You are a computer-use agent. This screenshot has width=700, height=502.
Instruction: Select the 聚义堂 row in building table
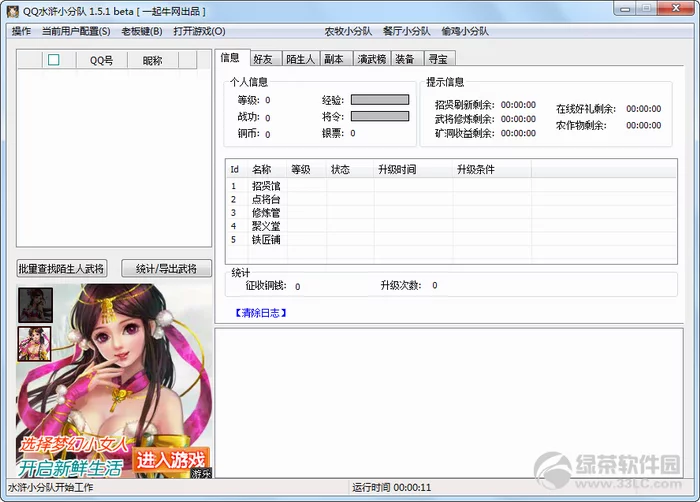[451, 226]
